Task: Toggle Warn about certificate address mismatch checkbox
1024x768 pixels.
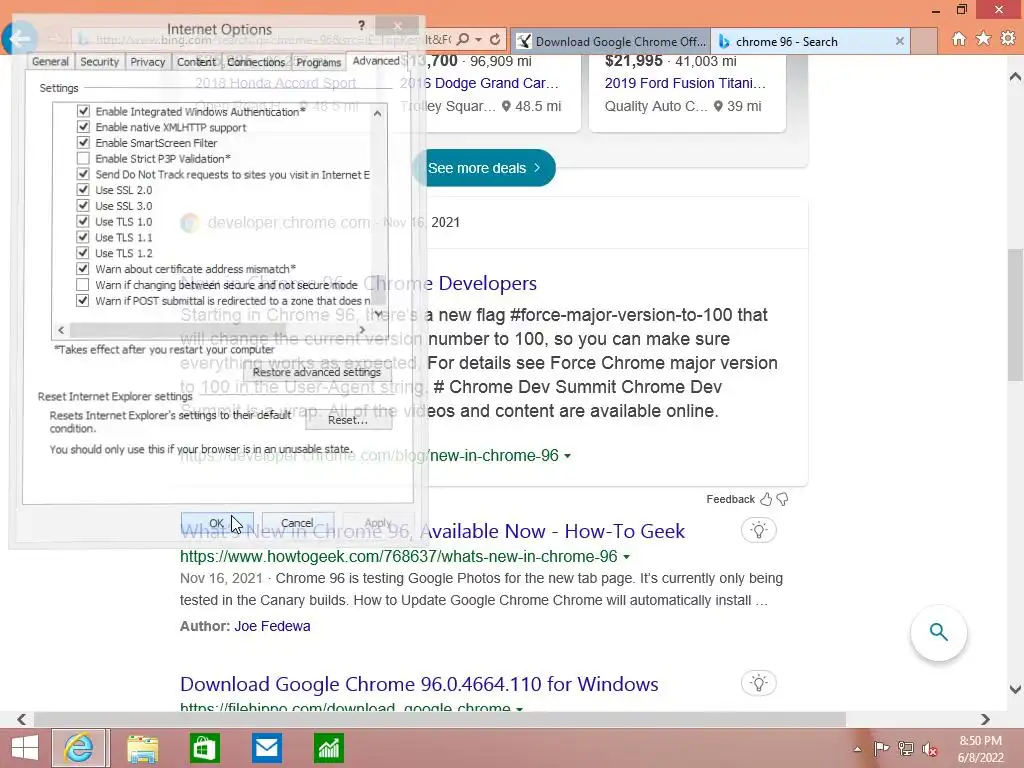Action: tap(83, 268)
